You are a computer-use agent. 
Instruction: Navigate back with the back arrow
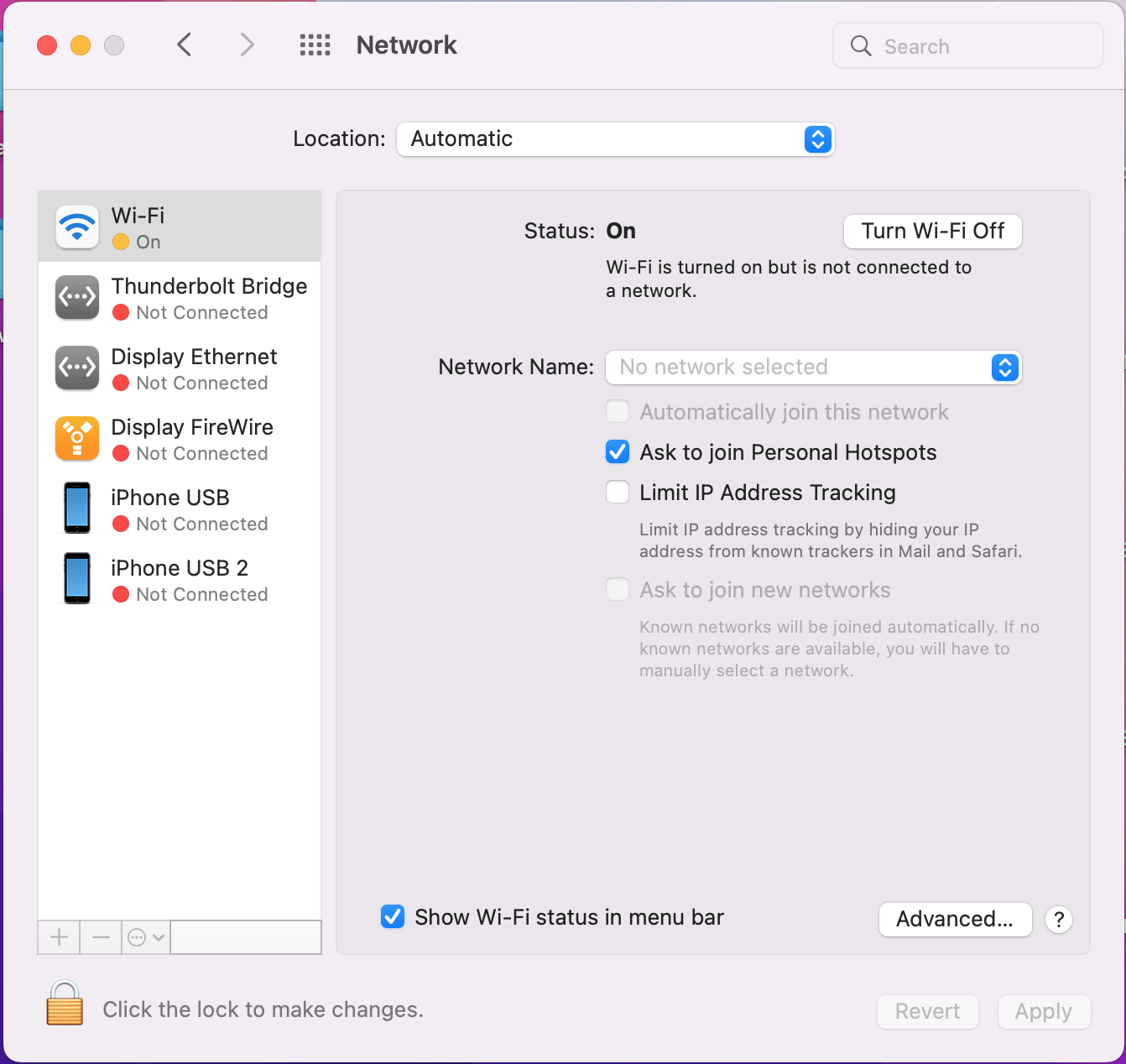[x=185, y=44]
